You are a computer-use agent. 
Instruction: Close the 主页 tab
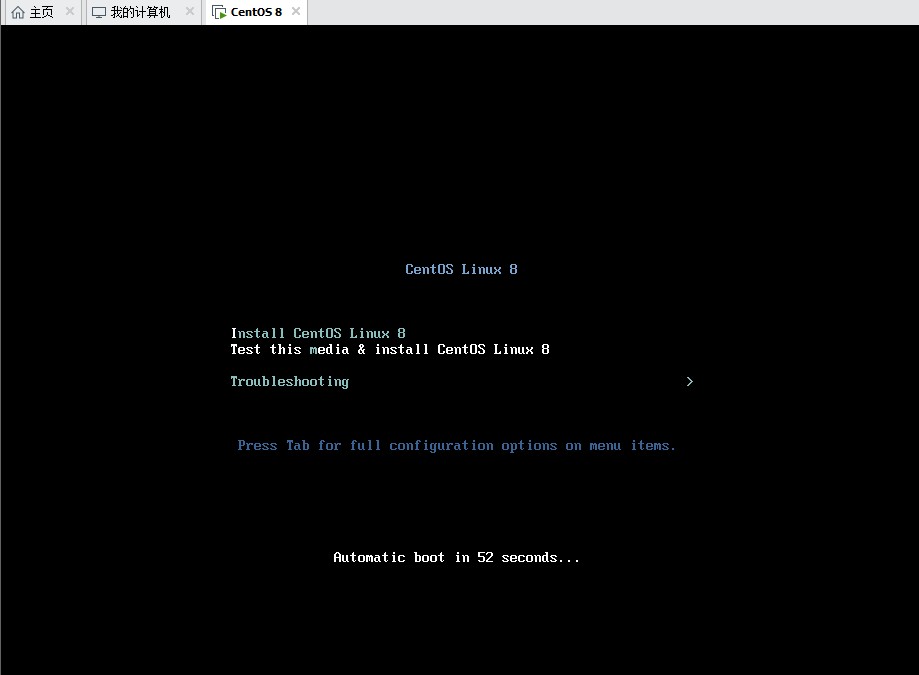point(70,11)
